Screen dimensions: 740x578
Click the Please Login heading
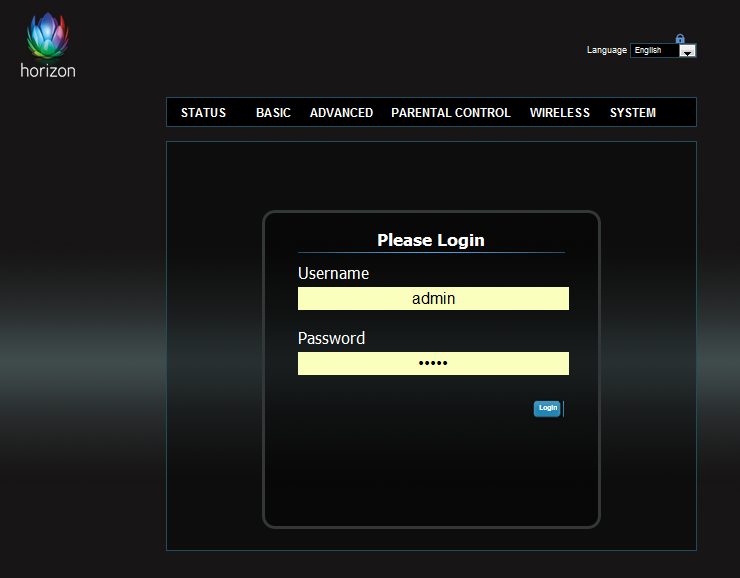431,240
